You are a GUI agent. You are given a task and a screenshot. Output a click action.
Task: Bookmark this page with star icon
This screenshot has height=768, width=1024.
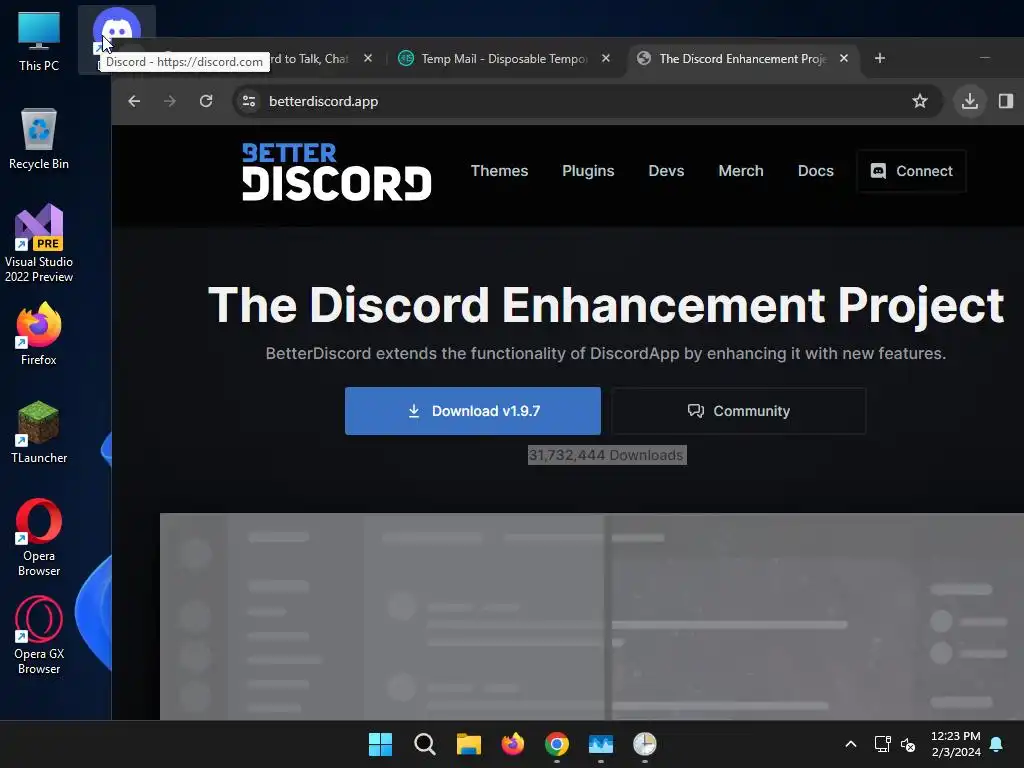(920, 101)
